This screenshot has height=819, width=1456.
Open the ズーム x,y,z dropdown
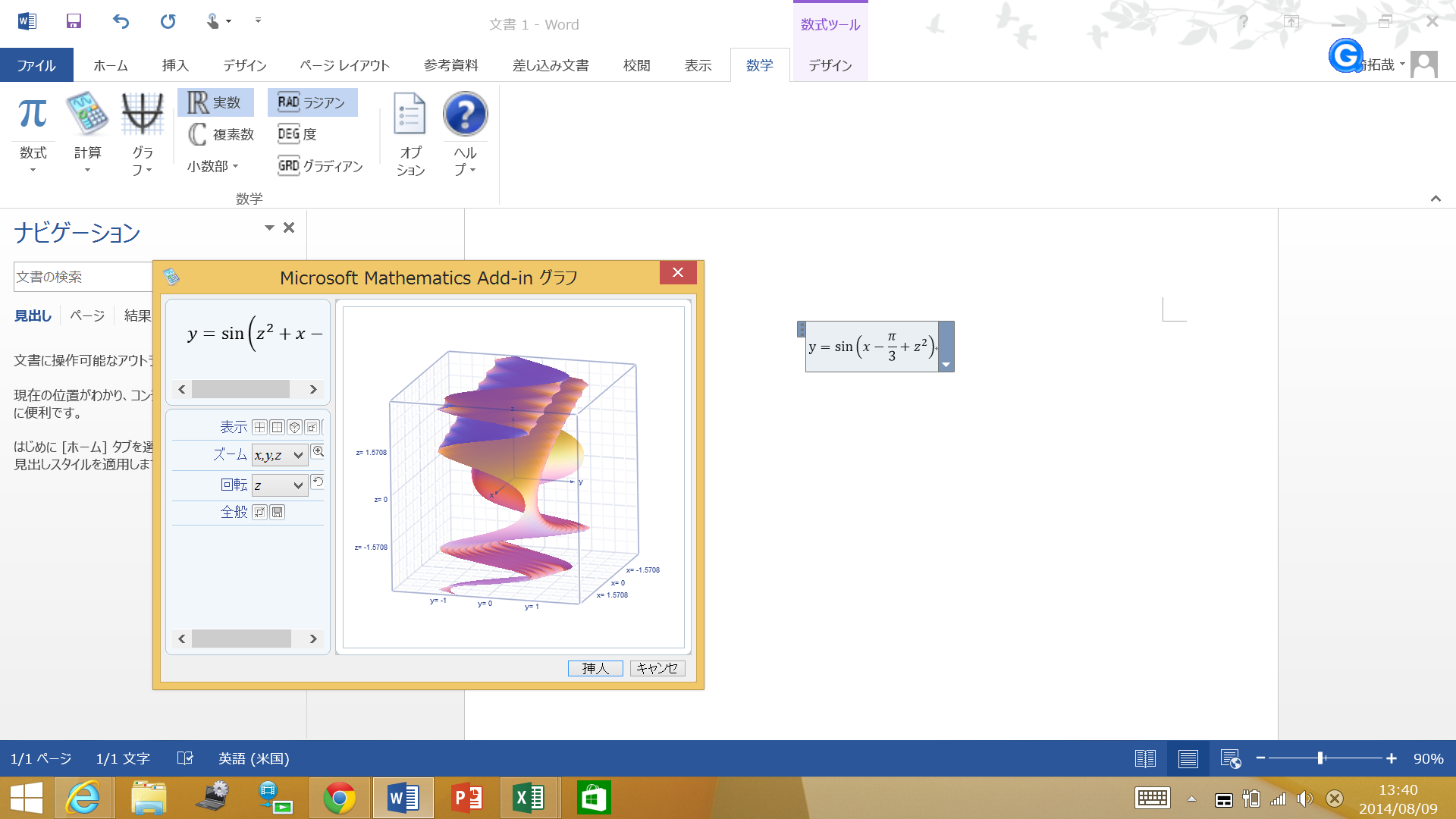pyautogui.click(x=280, y=455)
